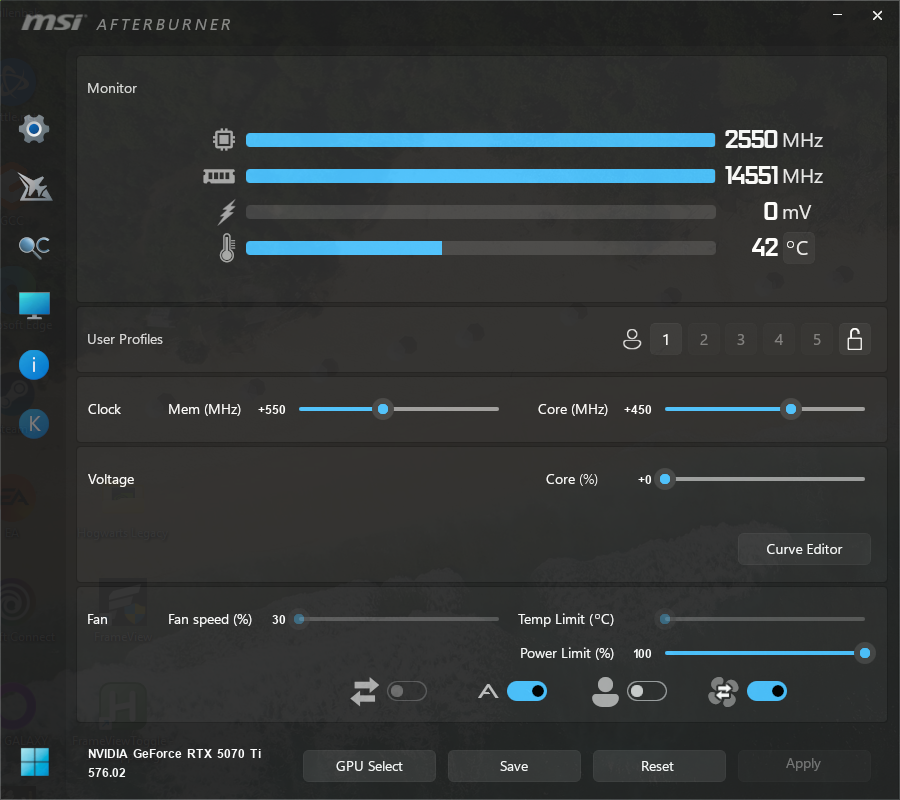
Task: Select user profile slot 2
Action: pyautogui.click(x=704, y=340)
